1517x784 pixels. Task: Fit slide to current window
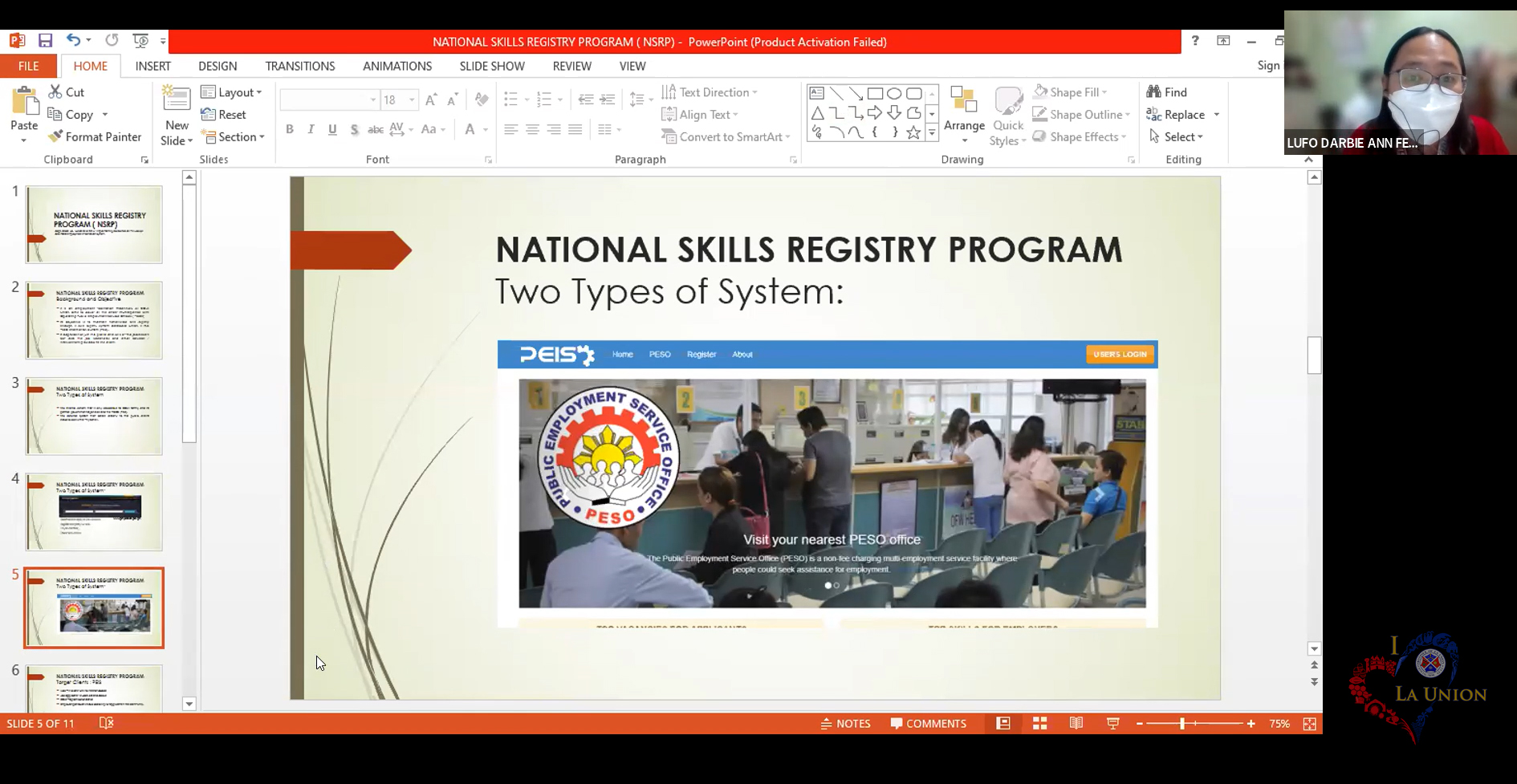[1310, 724]
